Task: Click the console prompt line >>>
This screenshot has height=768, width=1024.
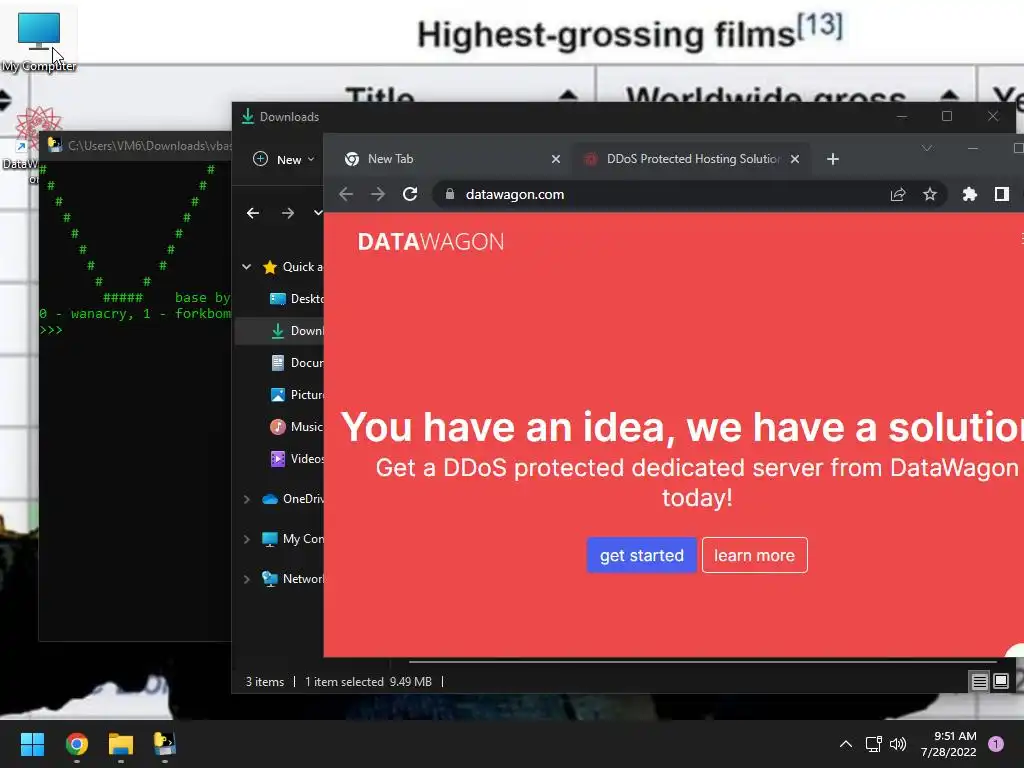Action: click(51, 330)
